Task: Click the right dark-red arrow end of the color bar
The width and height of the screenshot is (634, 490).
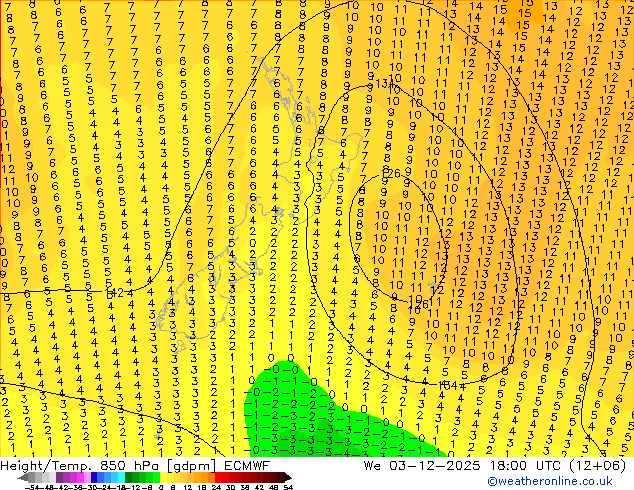Action: (x=288, y=477)
